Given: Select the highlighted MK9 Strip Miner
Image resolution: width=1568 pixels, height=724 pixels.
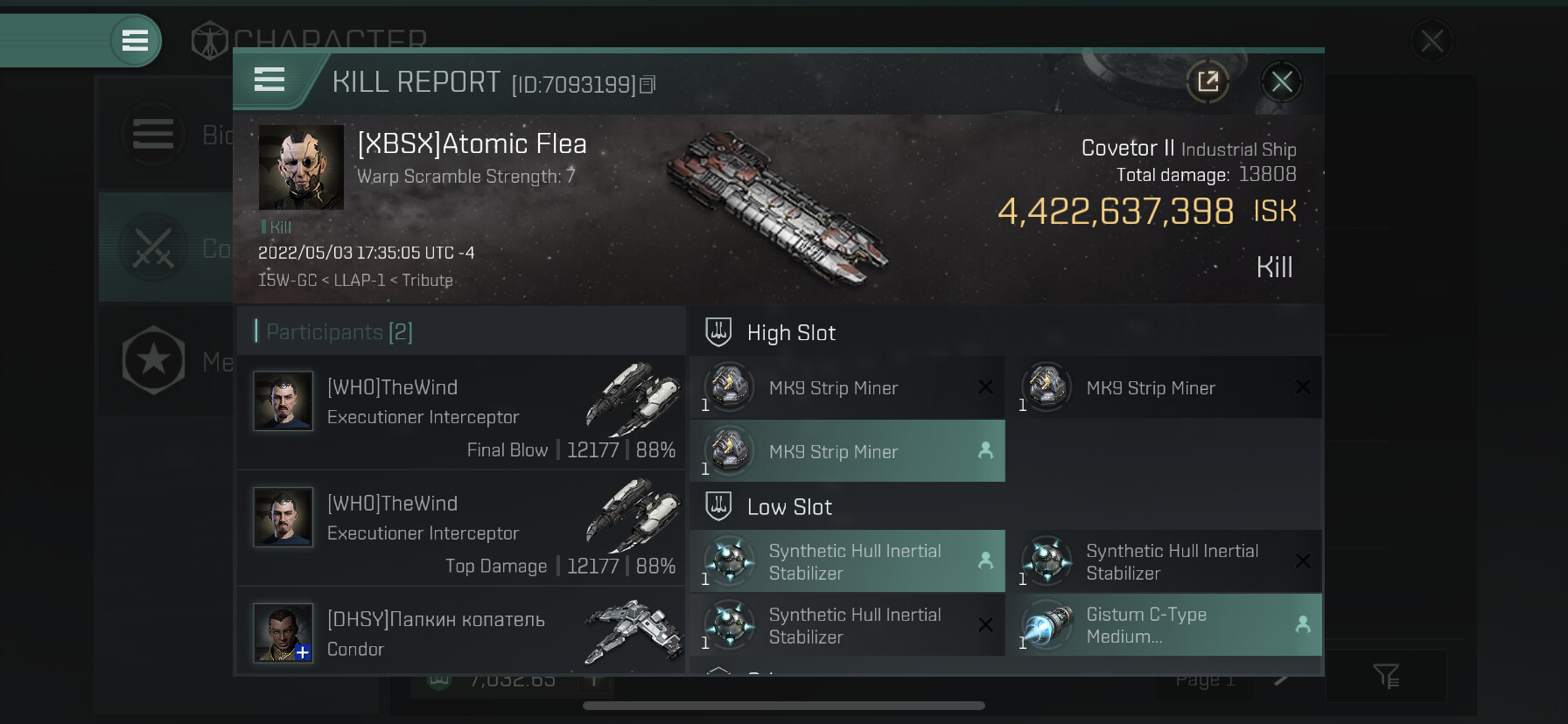Looking at the screenshot, I should (847, 451).
